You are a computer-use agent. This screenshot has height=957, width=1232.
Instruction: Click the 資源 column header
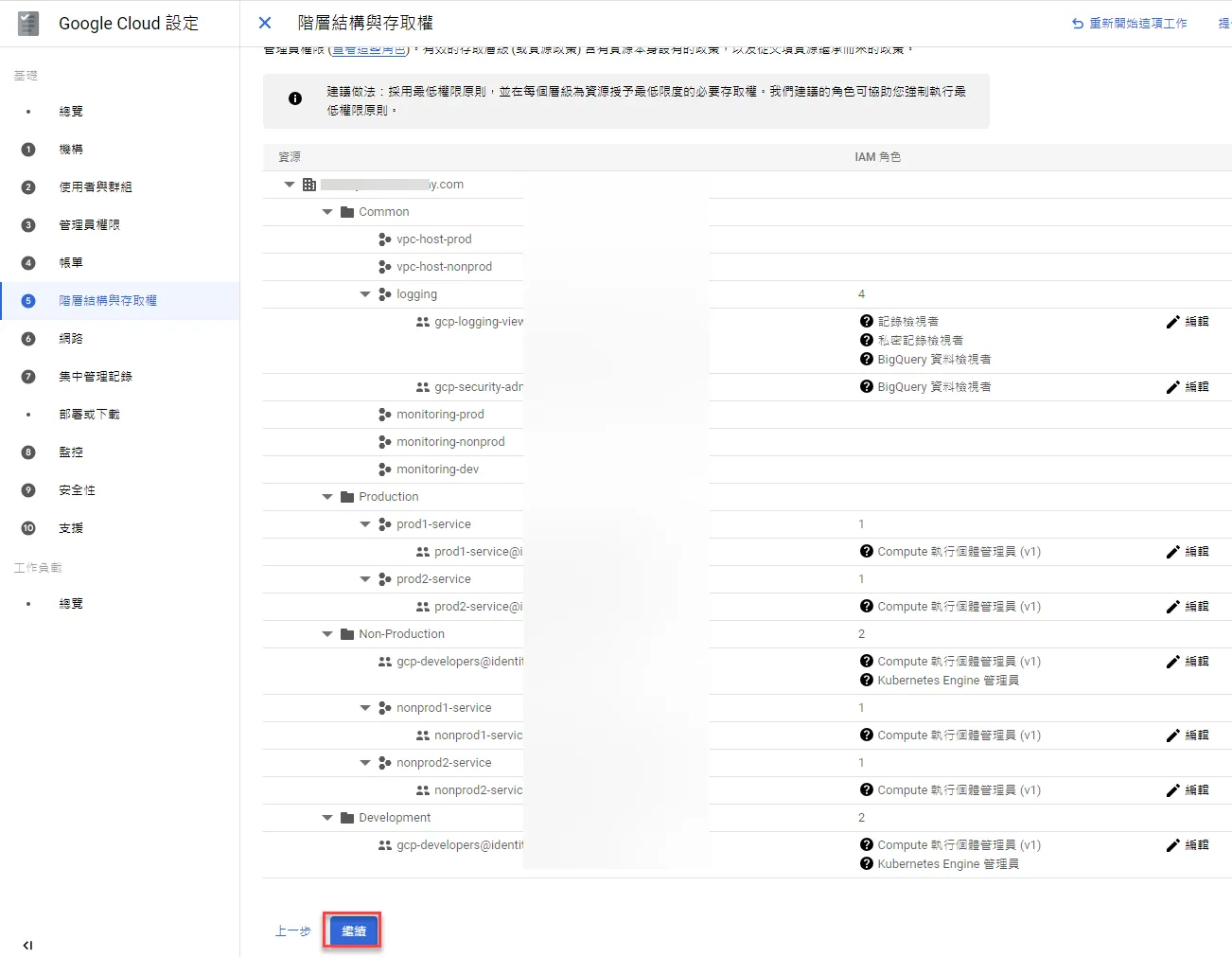click(290, 157)
